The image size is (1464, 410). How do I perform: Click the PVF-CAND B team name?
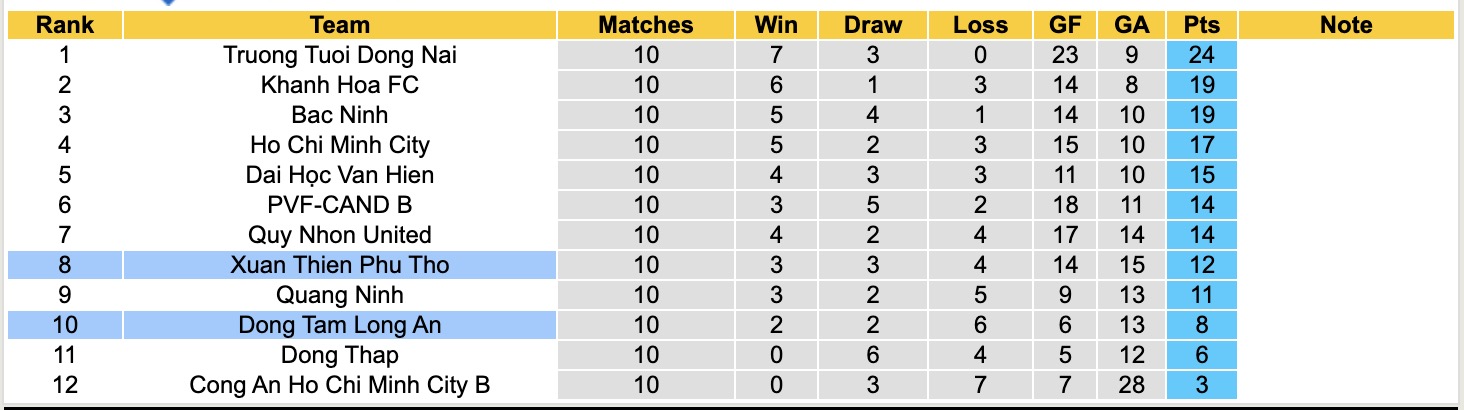click(x=340, y=205)
